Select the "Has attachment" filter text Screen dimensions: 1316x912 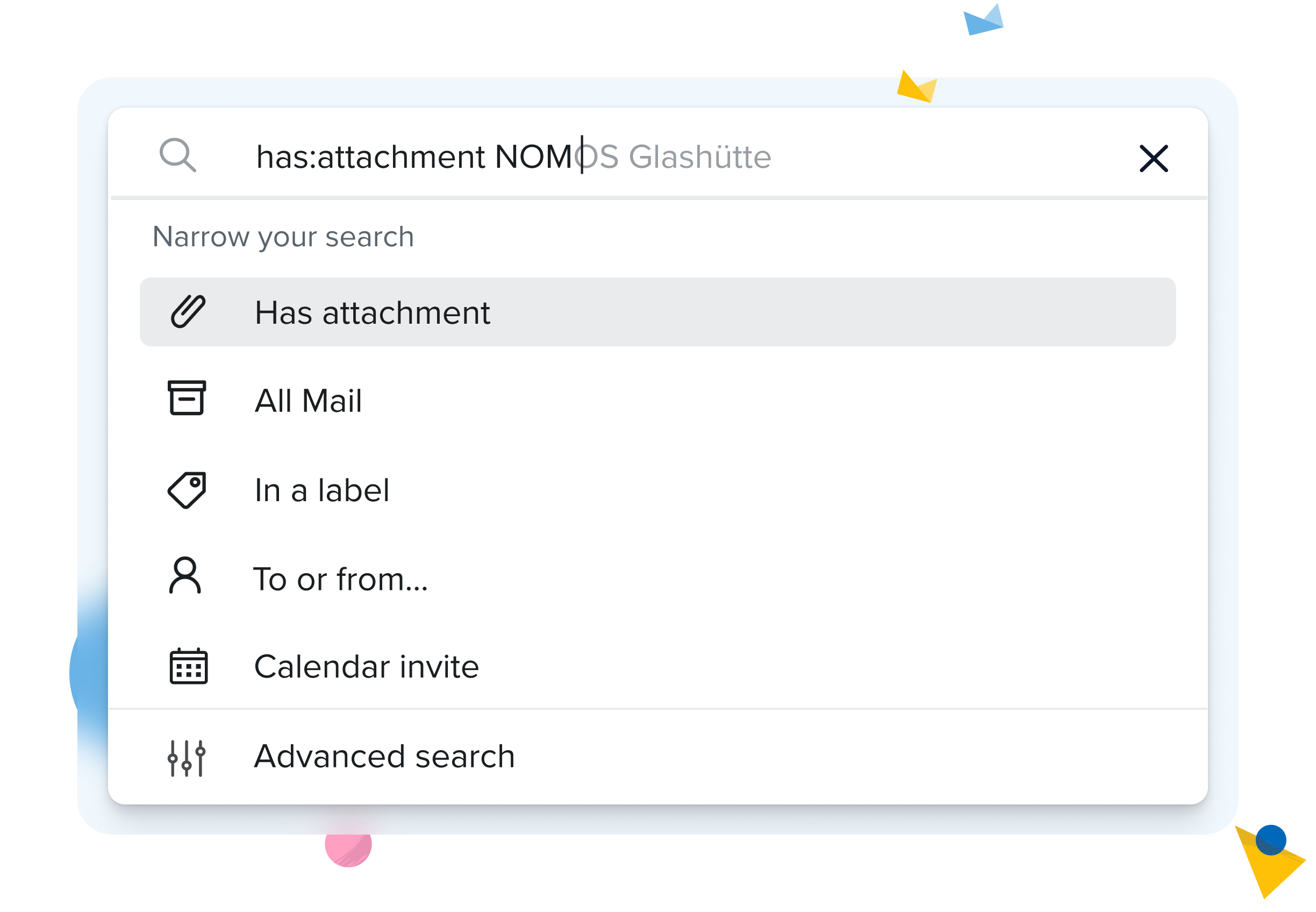tap(372, 313)
